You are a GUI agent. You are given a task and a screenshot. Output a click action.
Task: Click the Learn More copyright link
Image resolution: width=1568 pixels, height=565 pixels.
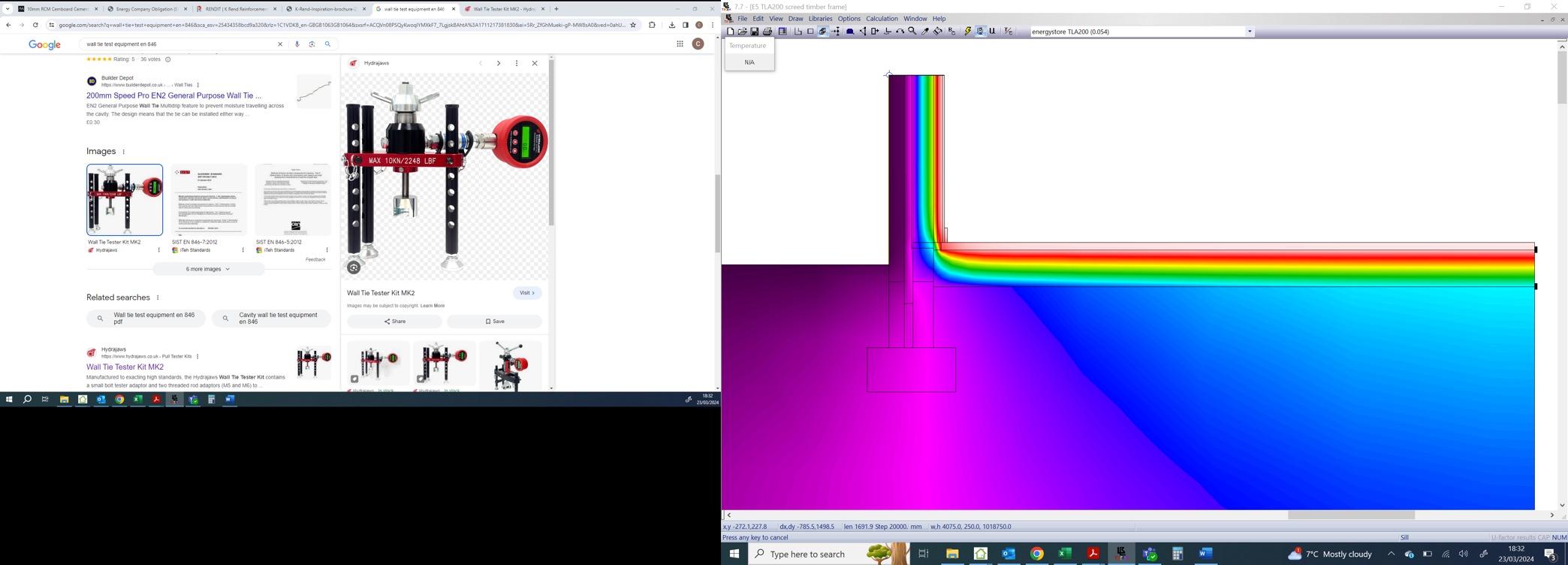pos(433,306)
